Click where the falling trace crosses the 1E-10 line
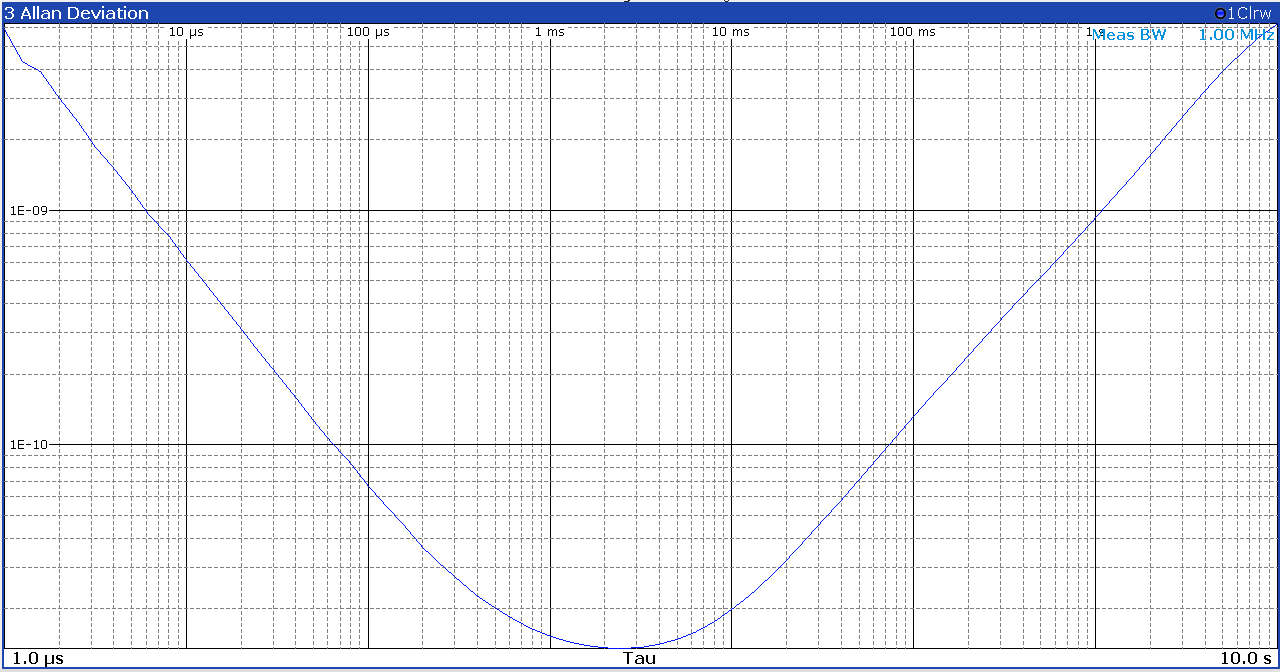Screen dimensions: 1280x672 [x=332, y=444]
